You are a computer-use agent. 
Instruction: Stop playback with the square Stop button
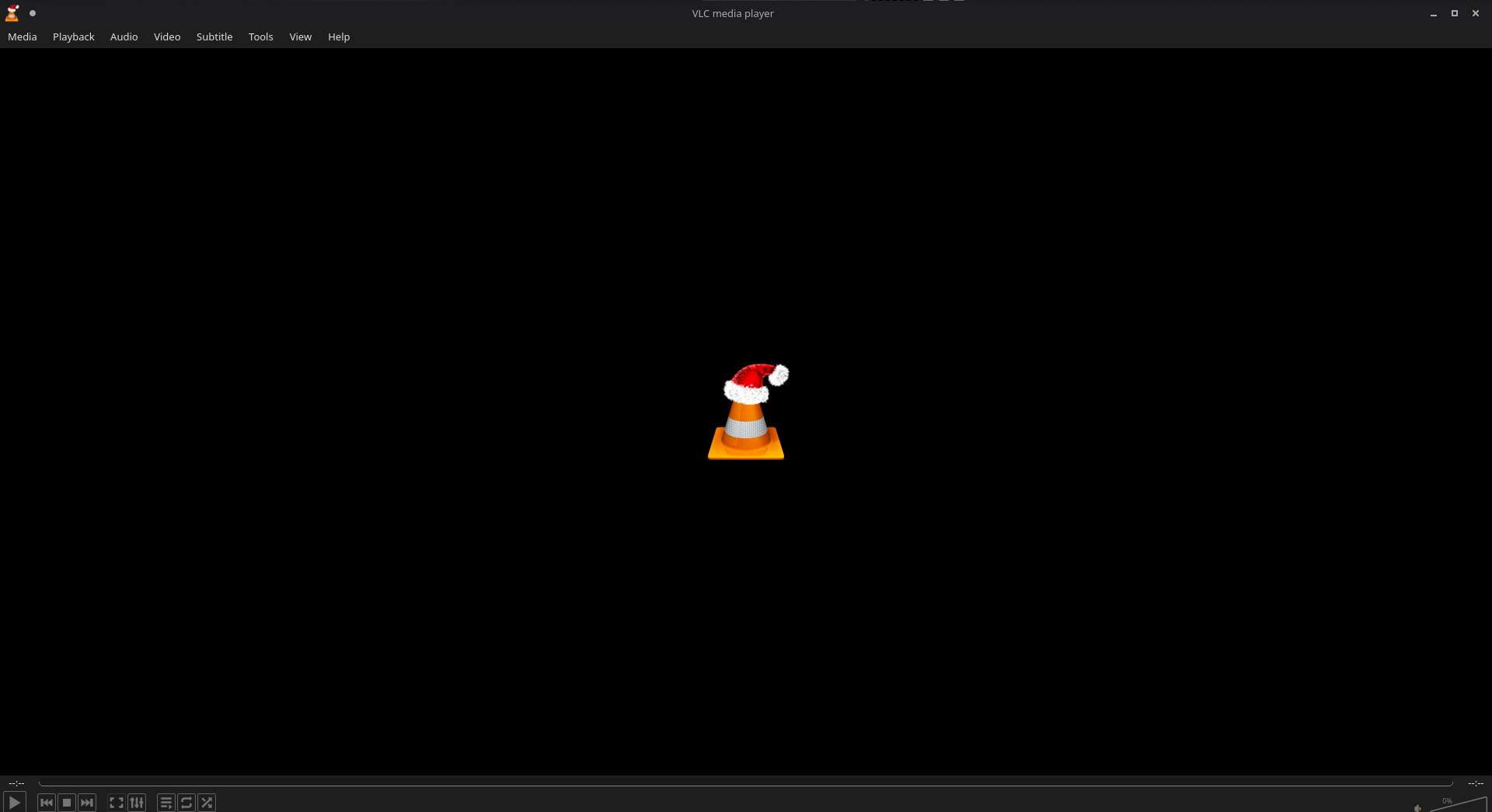[x=67, y=803]
